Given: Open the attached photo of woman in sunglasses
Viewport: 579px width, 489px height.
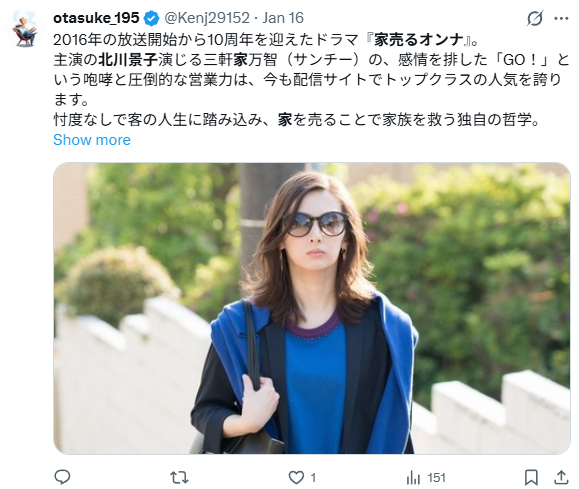Looking at the screenshot, I should click(x=312, y=308).
